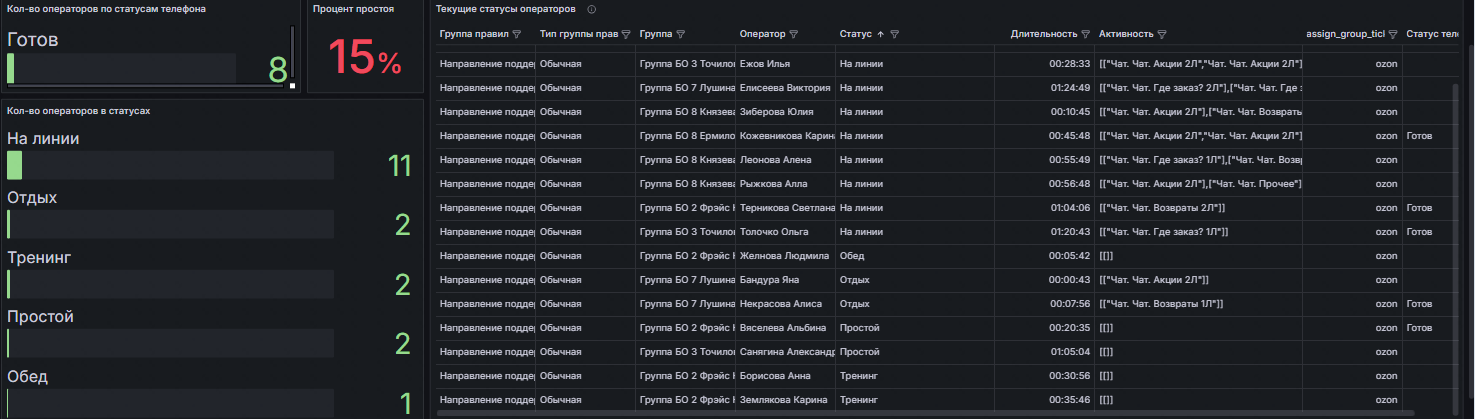This screenshot has width=1475, height=419.
Task: Open the Процент простоя panel title
Action: (353, 9)
